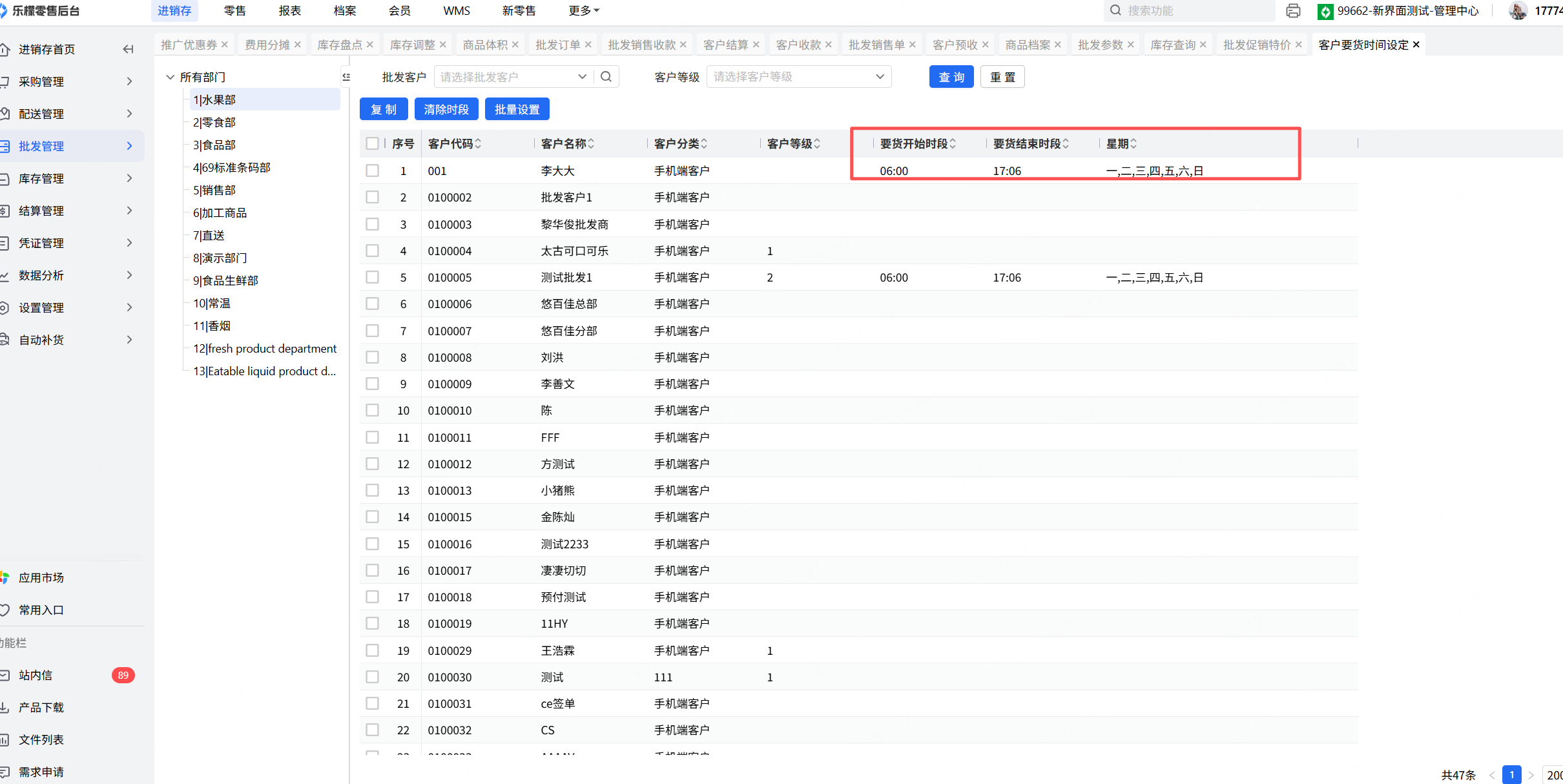Sort by 要货开始时段 column sort icon
Screen dimensions: 1563x784
click(x=953, y=143)
